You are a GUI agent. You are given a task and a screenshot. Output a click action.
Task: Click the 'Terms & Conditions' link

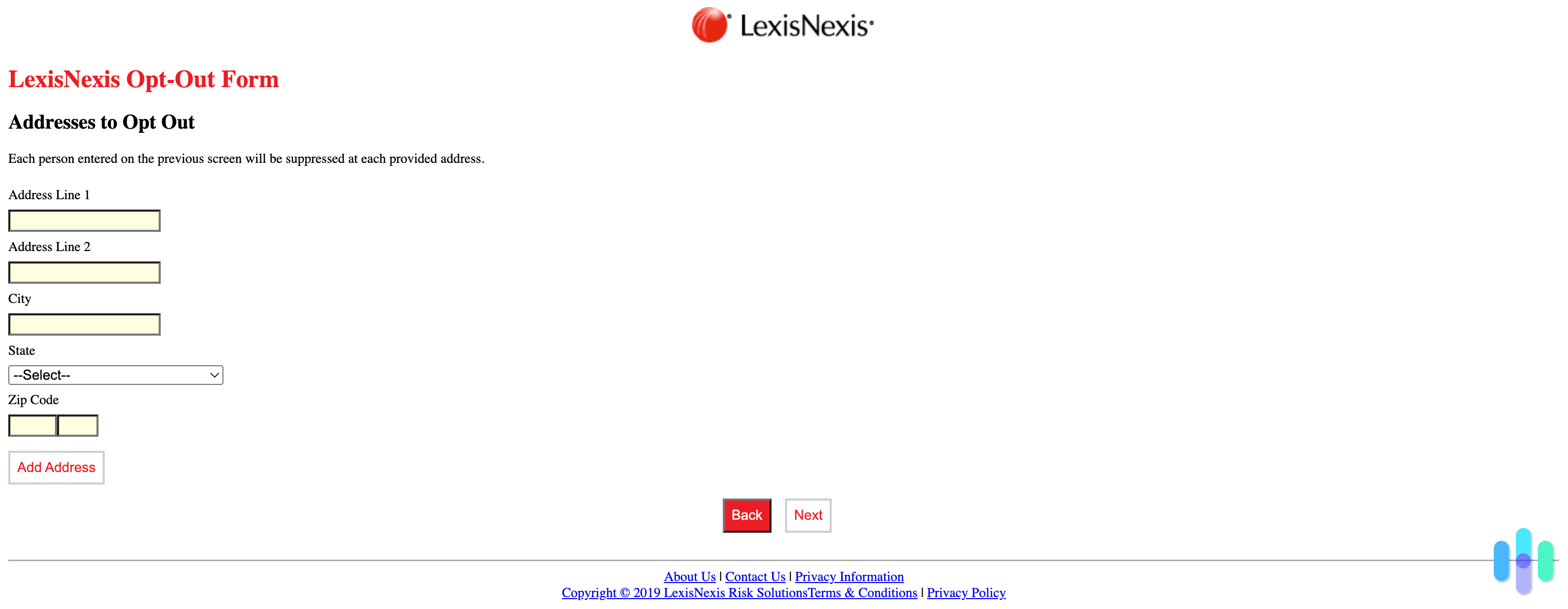pyautogui.click(x=863, y=592)
